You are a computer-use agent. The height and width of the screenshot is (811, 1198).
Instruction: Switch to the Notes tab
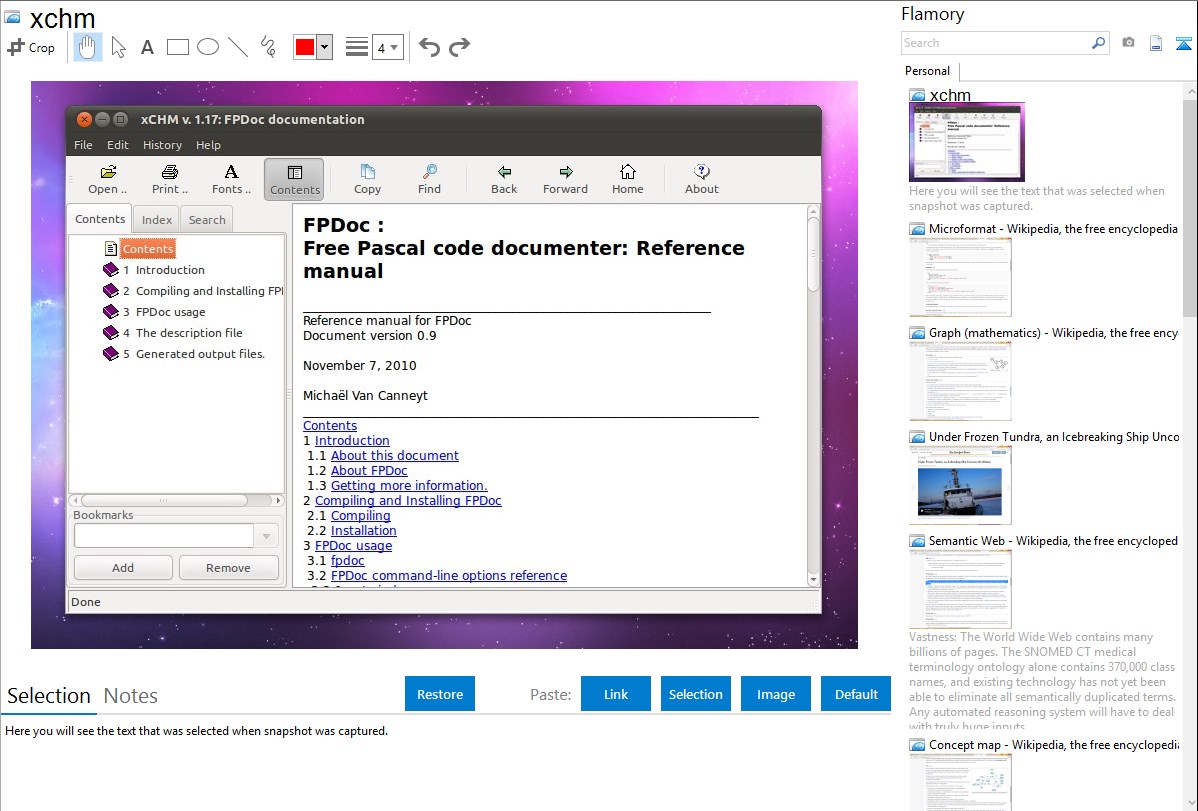click(x=131, y=696)
